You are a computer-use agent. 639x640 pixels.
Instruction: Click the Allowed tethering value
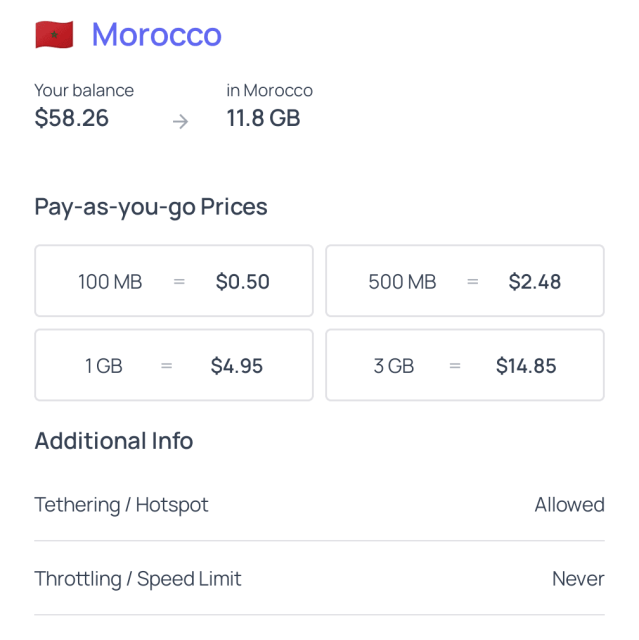[x=569, y=505]
